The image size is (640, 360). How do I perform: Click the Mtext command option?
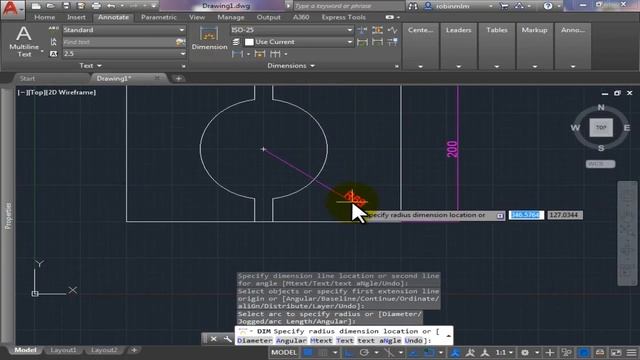tap(321, 340)
